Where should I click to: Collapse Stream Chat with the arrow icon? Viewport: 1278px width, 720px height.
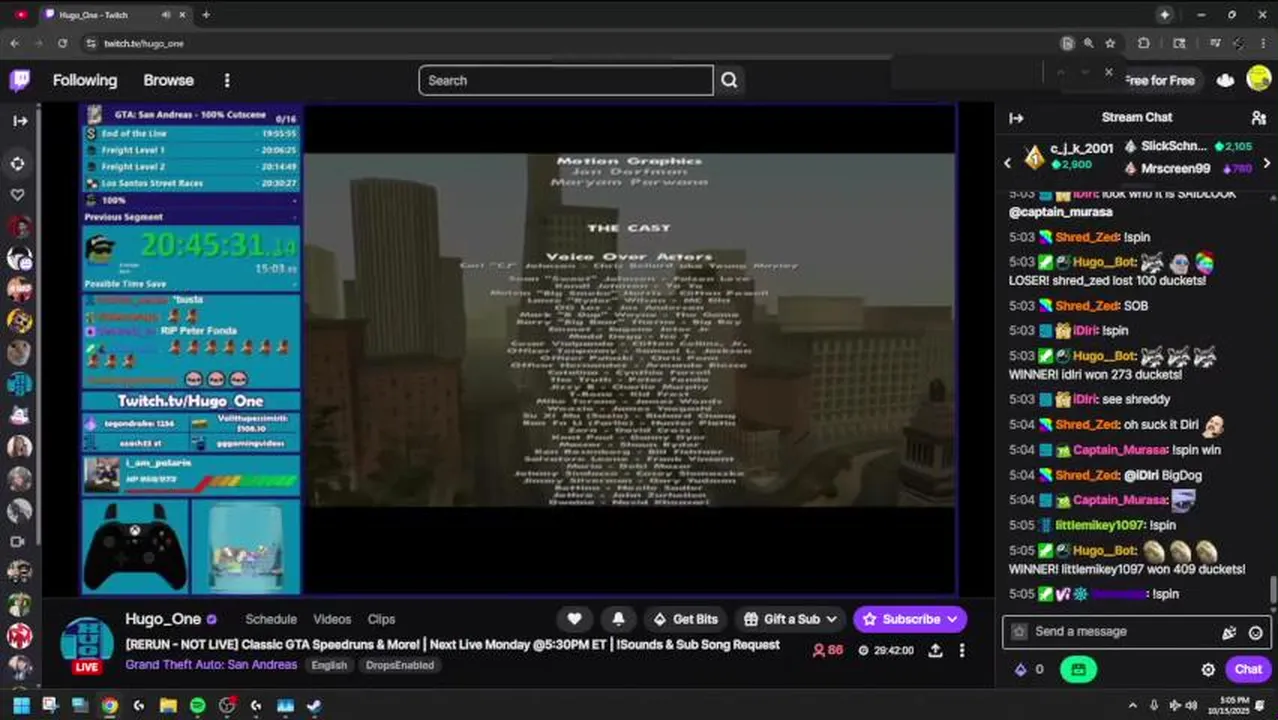[1016, 118]
